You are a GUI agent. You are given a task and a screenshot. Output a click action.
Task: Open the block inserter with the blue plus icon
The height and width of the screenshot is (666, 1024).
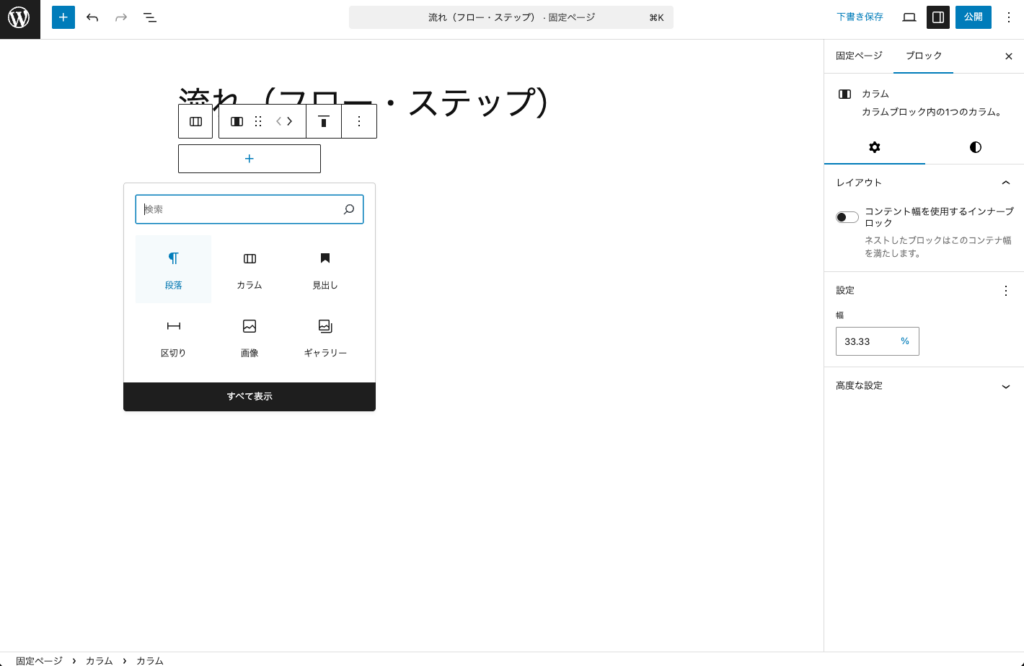click(x=62, y=17)
